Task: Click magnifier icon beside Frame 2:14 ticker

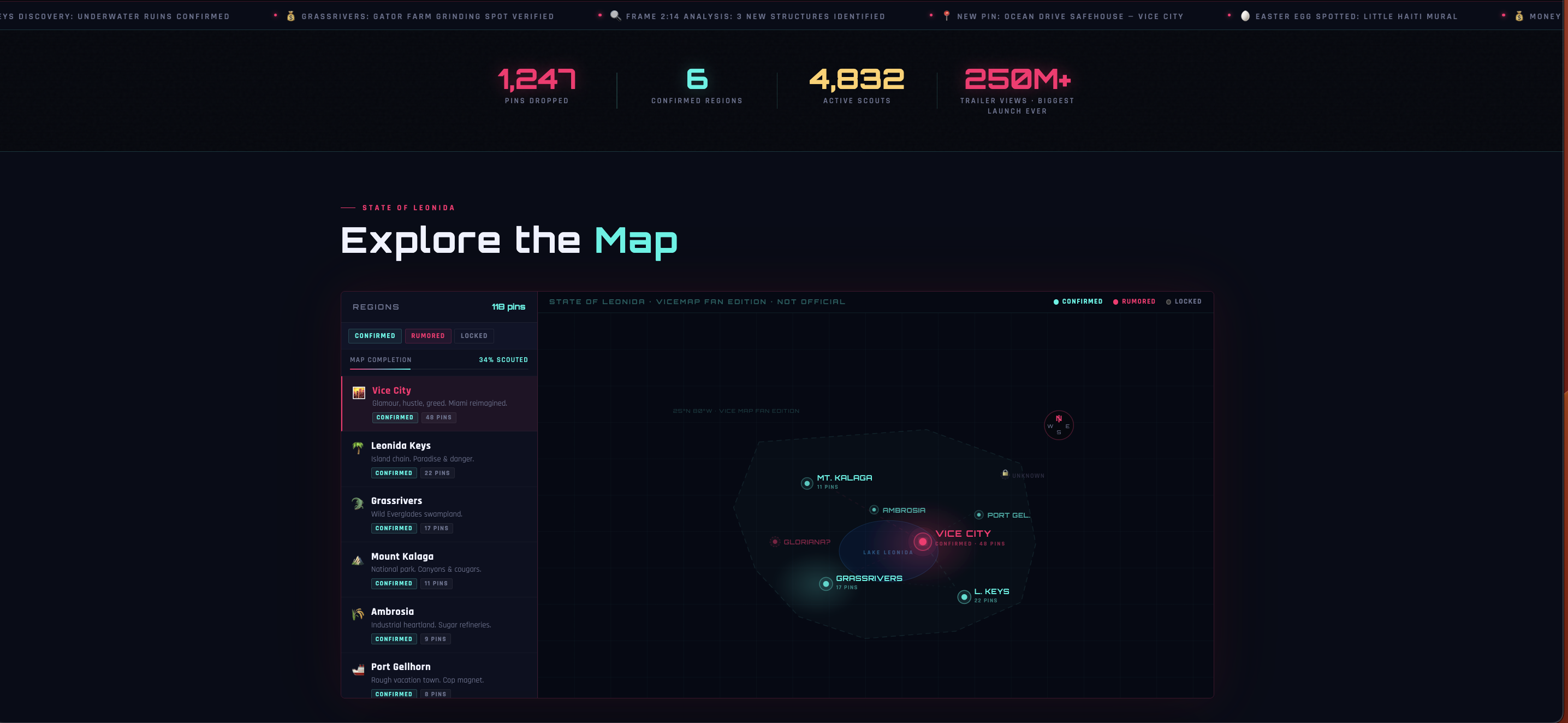Action: [x=615, y=16]
